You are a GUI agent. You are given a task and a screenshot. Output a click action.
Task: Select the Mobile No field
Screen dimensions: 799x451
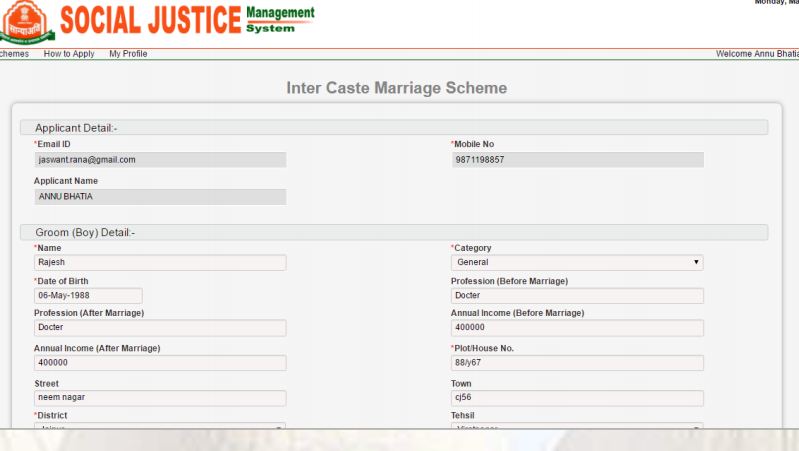[577, 160]
